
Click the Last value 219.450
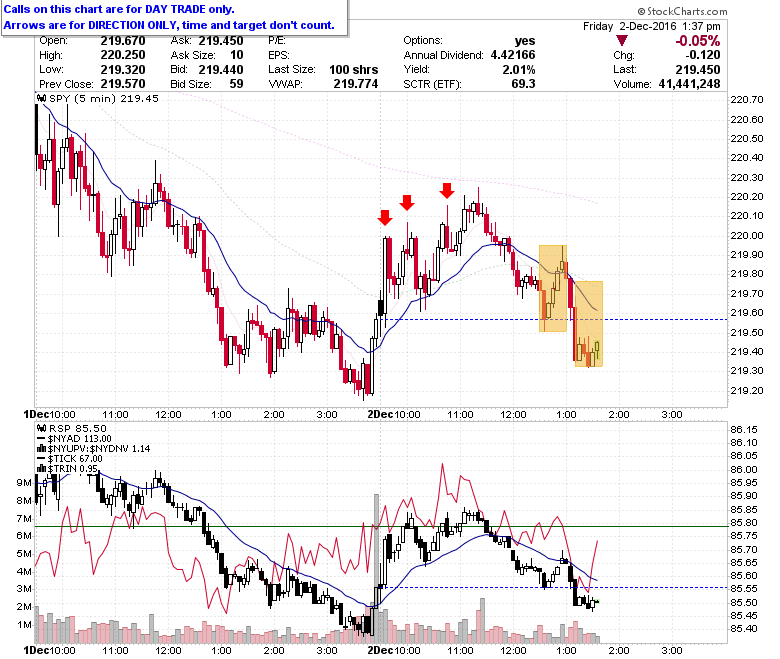(698, 70)
